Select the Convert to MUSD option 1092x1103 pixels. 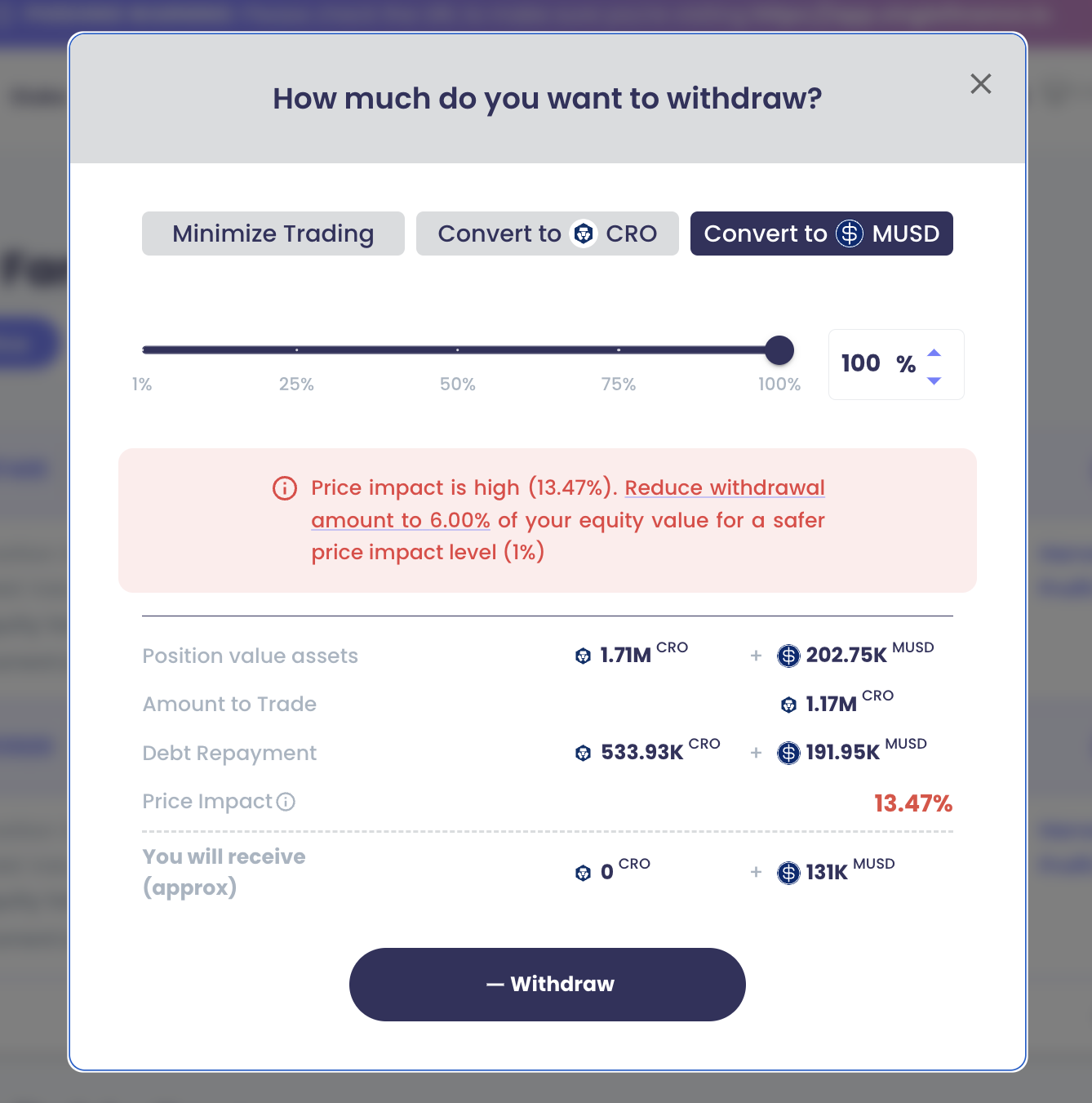[821, 233]
